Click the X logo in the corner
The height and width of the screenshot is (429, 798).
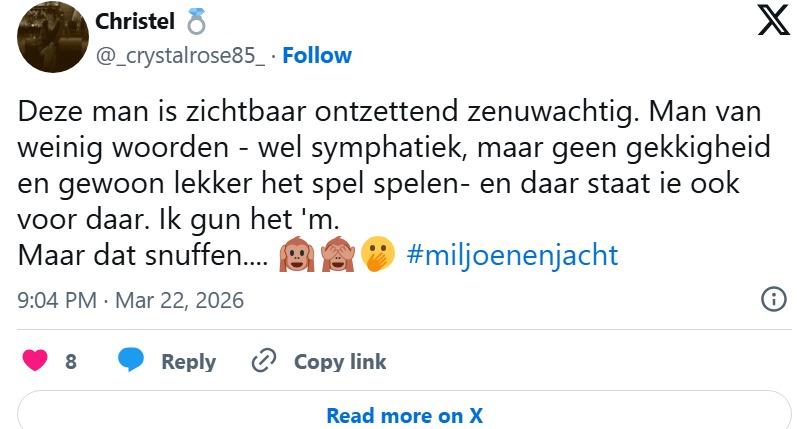[x=774, y=21]
